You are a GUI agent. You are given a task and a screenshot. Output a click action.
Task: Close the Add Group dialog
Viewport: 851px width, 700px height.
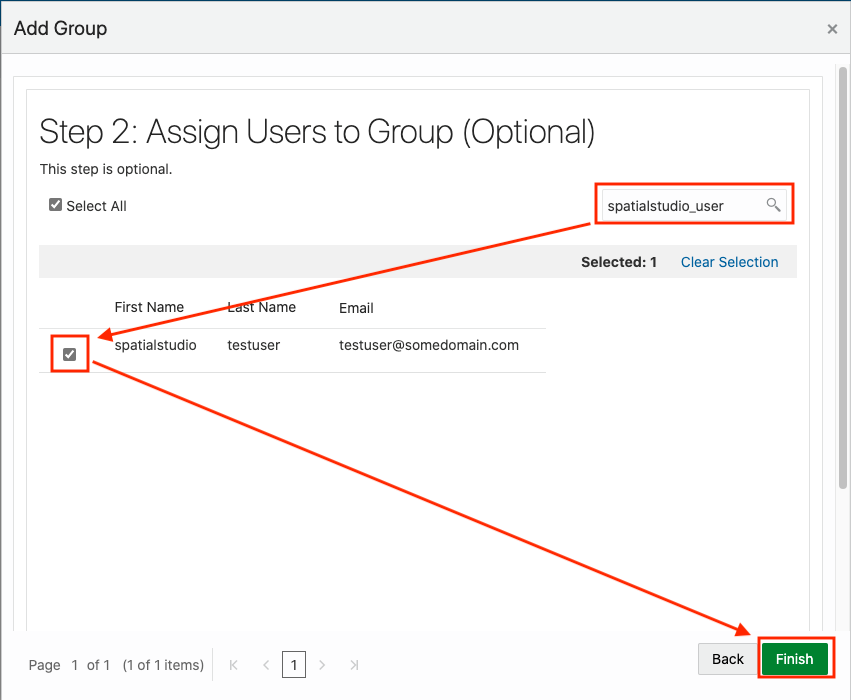(832, 29)
